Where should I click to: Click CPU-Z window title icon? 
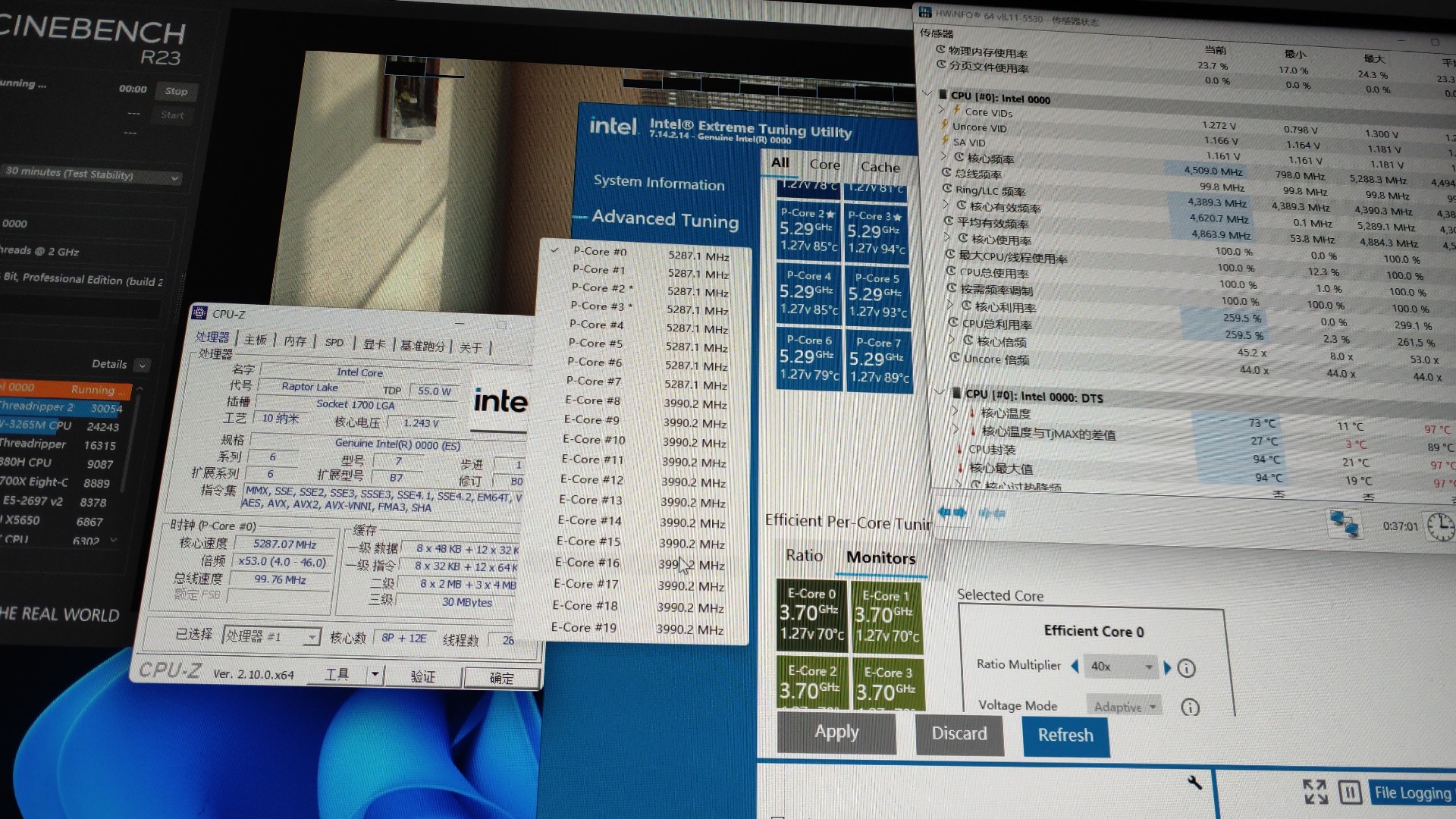(199, 312)
